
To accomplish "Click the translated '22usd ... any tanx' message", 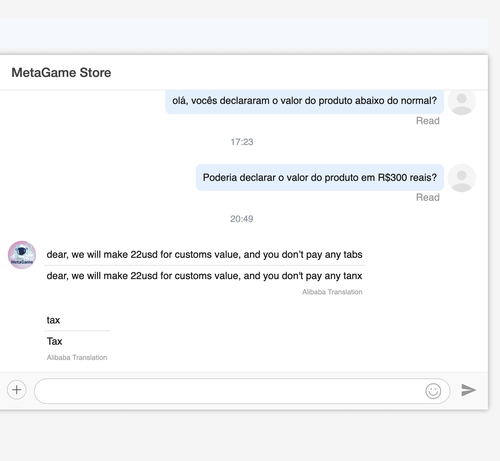I will coord(204,276).
